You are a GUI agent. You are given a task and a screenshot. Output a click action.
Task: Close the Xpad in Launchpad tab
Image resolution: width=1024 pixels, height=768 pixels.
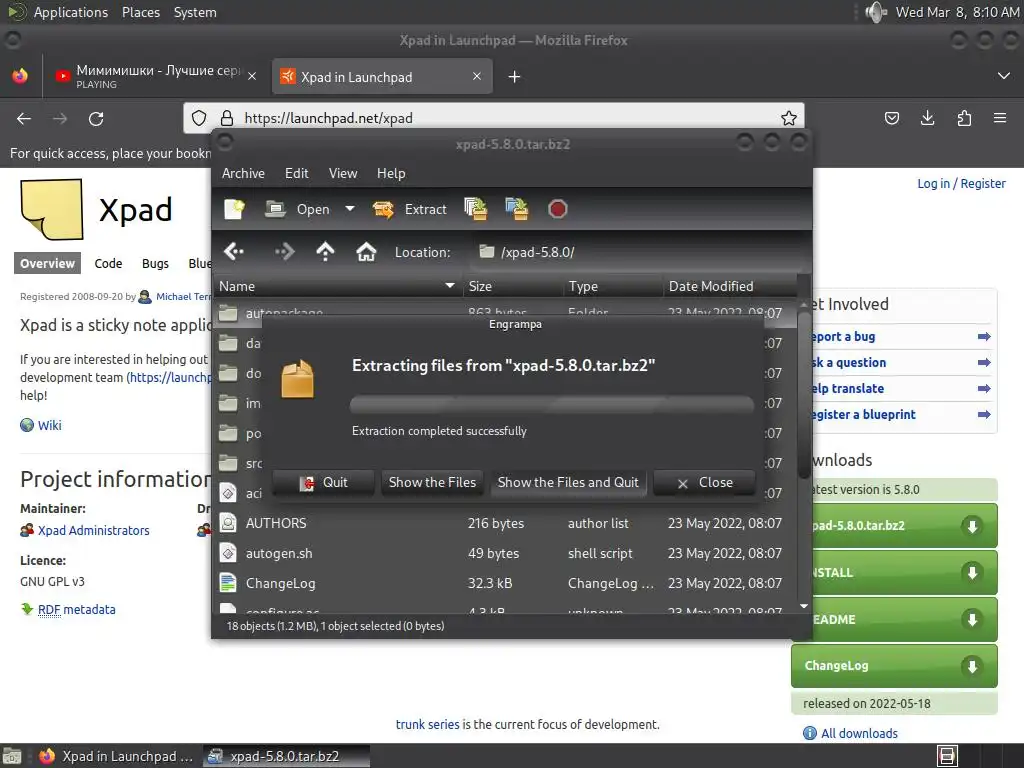click(x=477, y=76)
